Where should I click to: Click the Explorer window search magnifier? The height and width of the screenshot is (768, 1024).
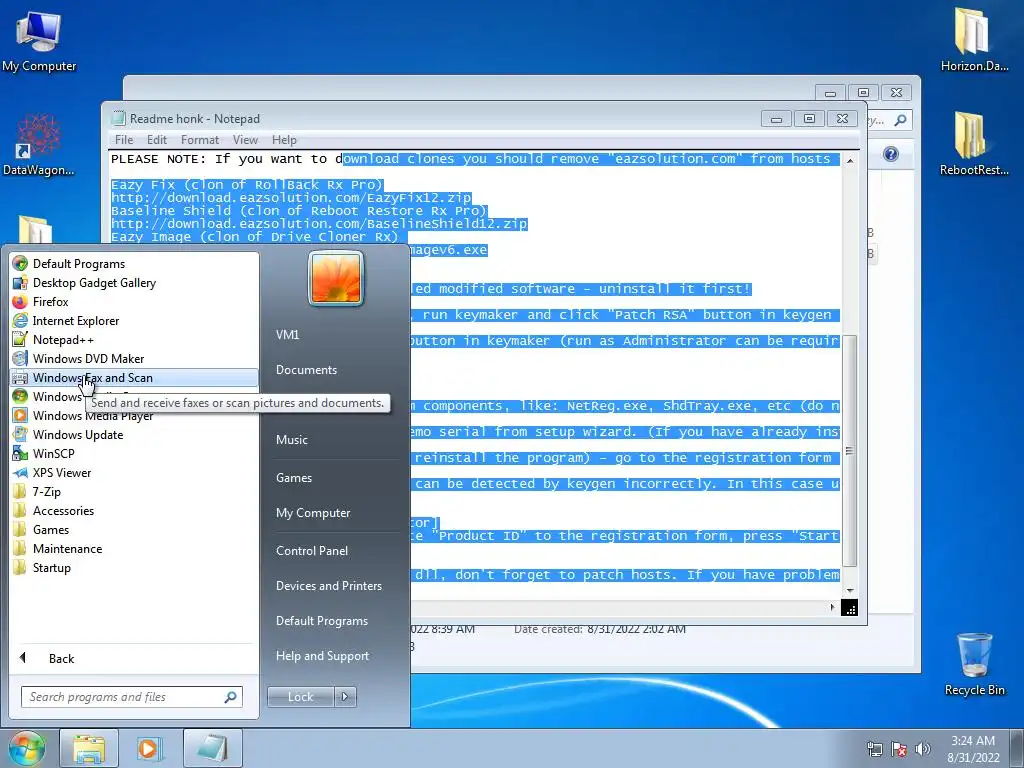pos(901,120)
